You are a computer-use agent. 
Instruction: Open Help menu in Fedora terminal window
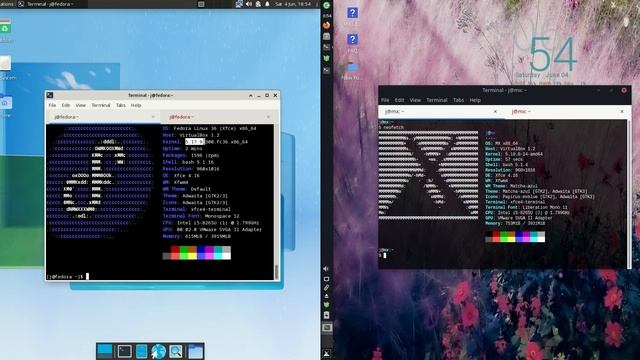tap(136, 105)
